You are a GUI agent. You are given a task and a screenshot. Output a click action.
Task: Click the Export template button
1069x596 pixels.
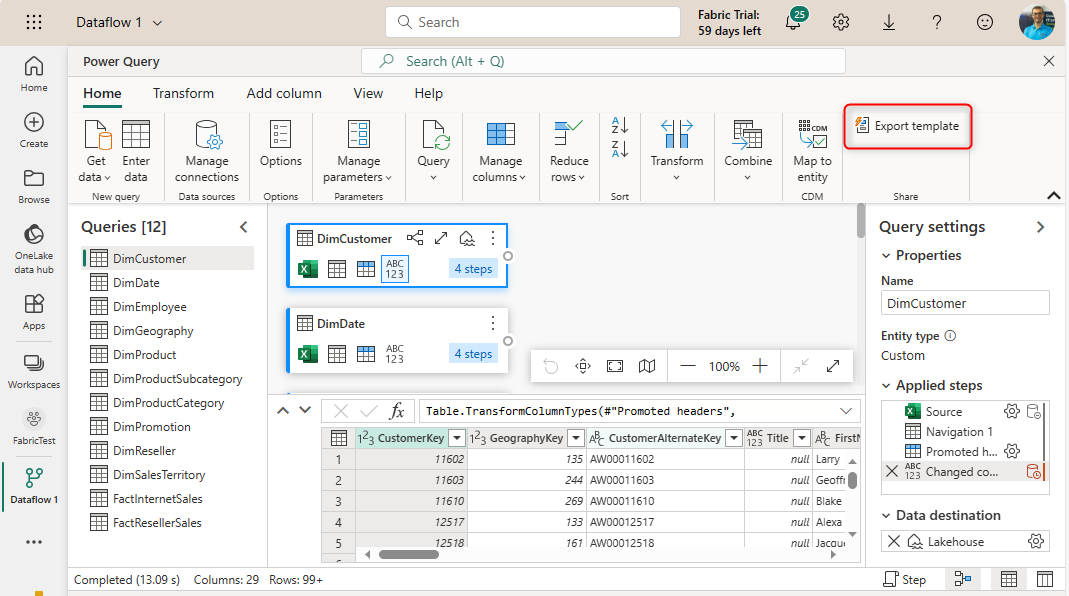pos(907,126)
